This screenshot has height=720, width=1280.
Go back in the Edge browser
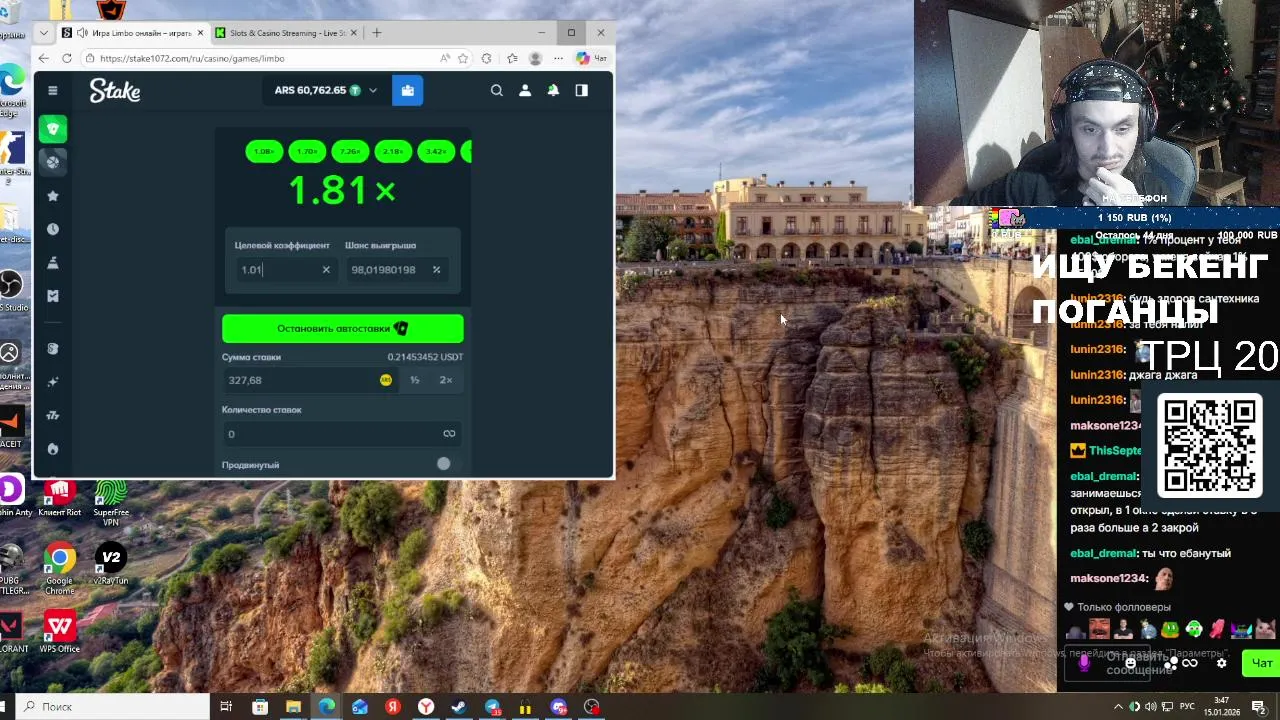tap(43, 58)
